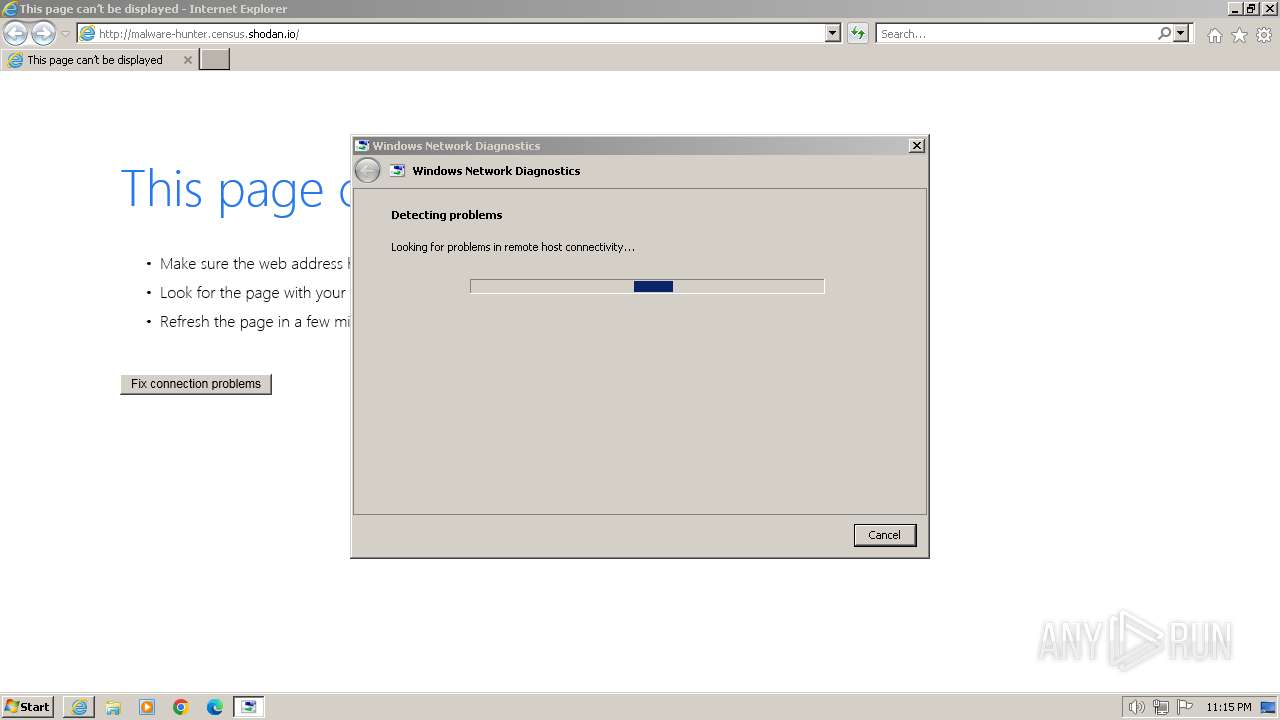Launch Google Chrome from the taskbar
Viewport: 1280px width, 720px height.
coord(181,707)
